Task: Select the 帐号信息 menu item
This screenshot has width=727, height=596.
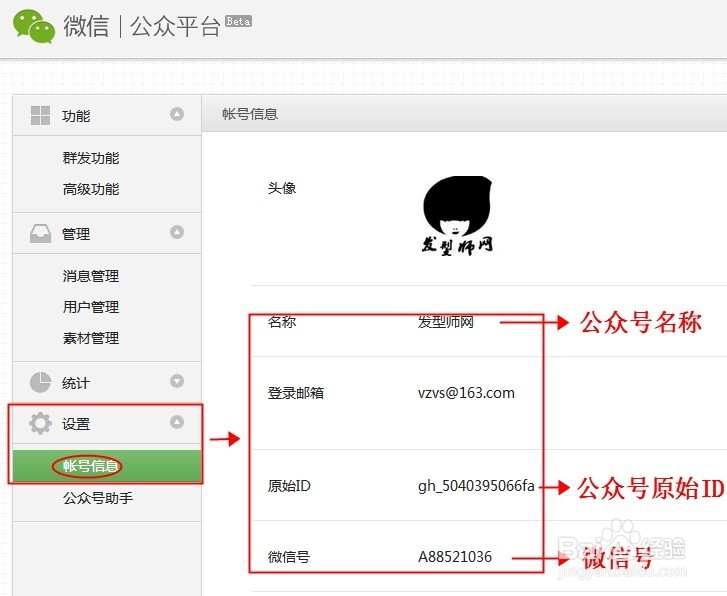Action: tap(107, 466)
